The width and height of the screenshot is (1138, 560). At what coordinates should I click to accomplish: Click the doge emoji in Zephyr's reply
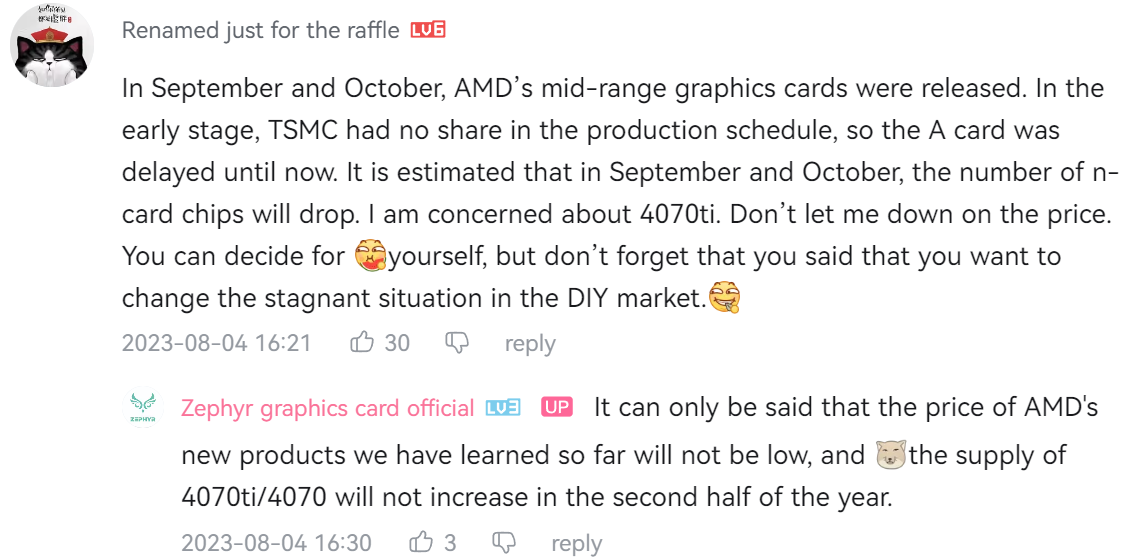pos(891,456)
